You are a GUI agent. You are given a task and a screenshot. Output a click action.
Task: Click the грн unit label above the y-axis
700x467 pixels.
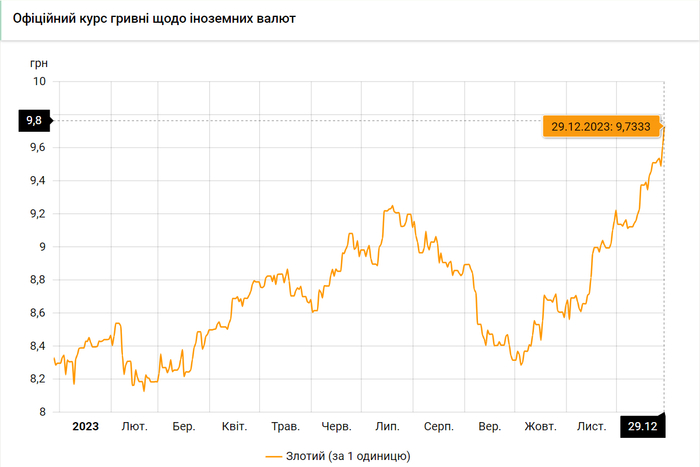(39, 62)
